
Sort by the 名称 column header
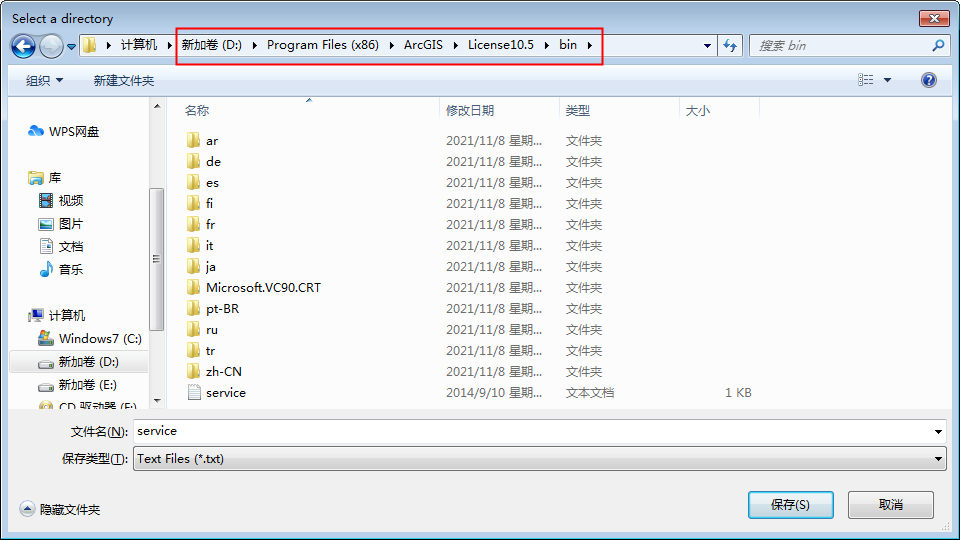point(197,111)
